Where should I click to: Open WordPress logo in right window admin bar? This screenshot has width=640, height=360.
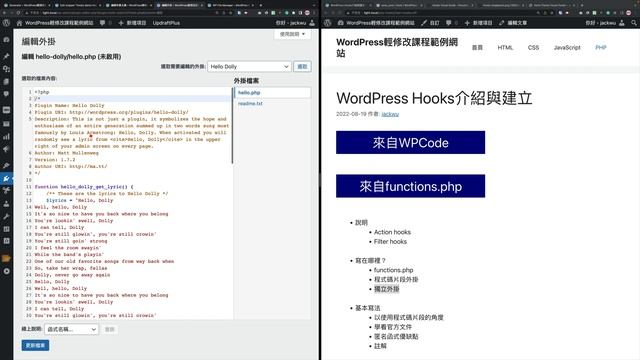pyautogui.click(x=327, y=23)
